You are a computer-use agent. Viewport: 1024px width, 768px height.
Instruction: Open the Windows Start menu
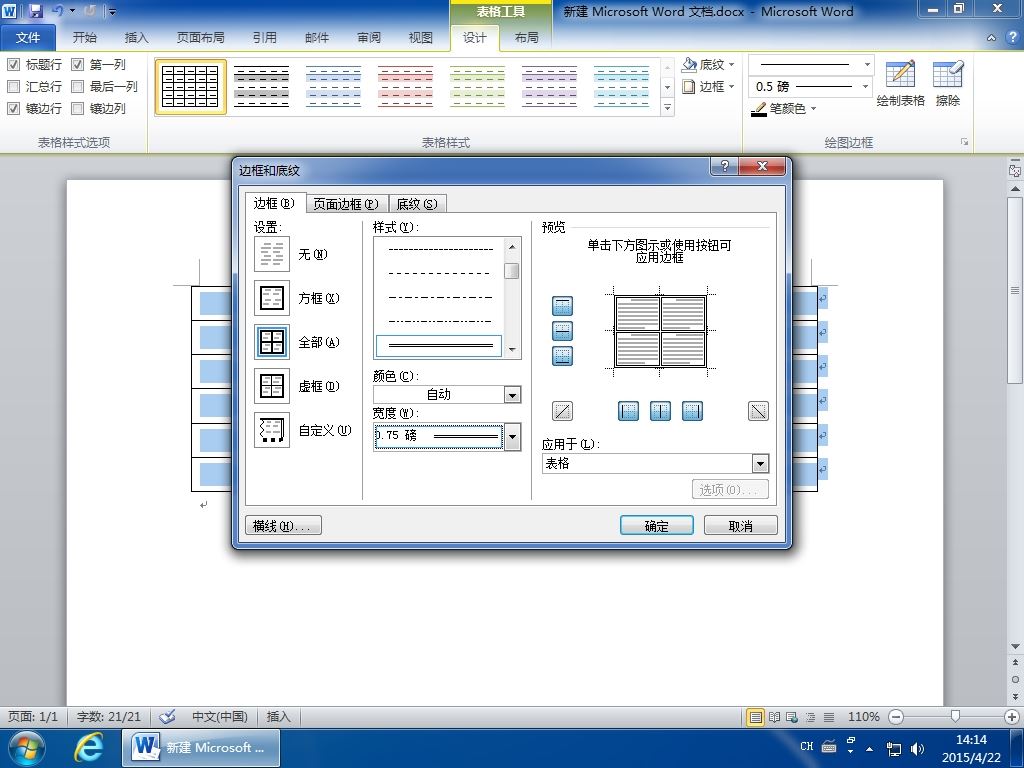tap(27, 748)
